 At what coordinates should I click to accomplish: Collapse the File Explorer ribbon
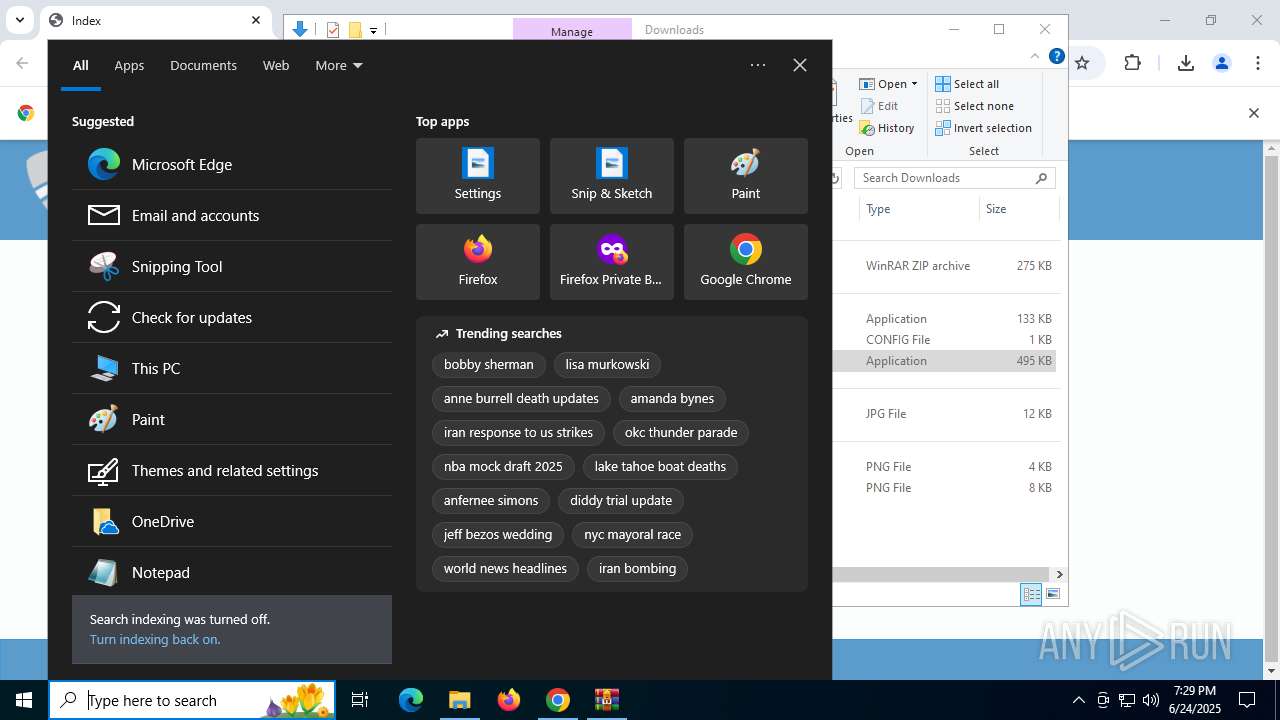[1036, 57]
